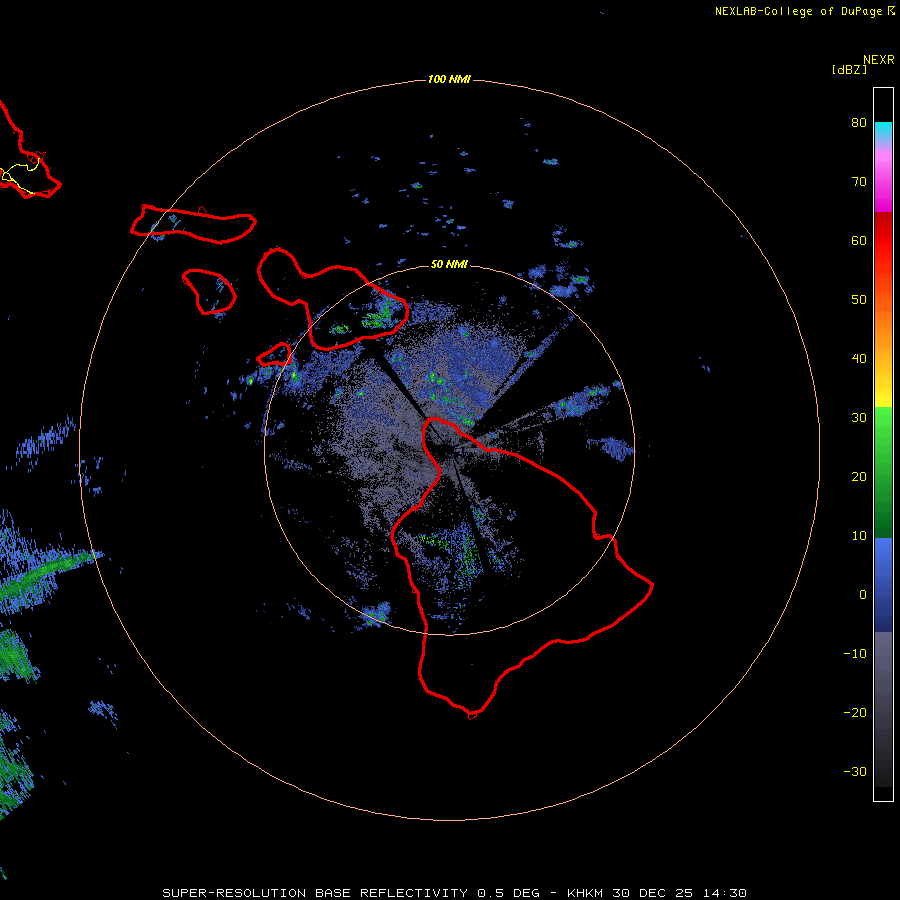Click the 100 NMI range ring label

click(449, 79)
